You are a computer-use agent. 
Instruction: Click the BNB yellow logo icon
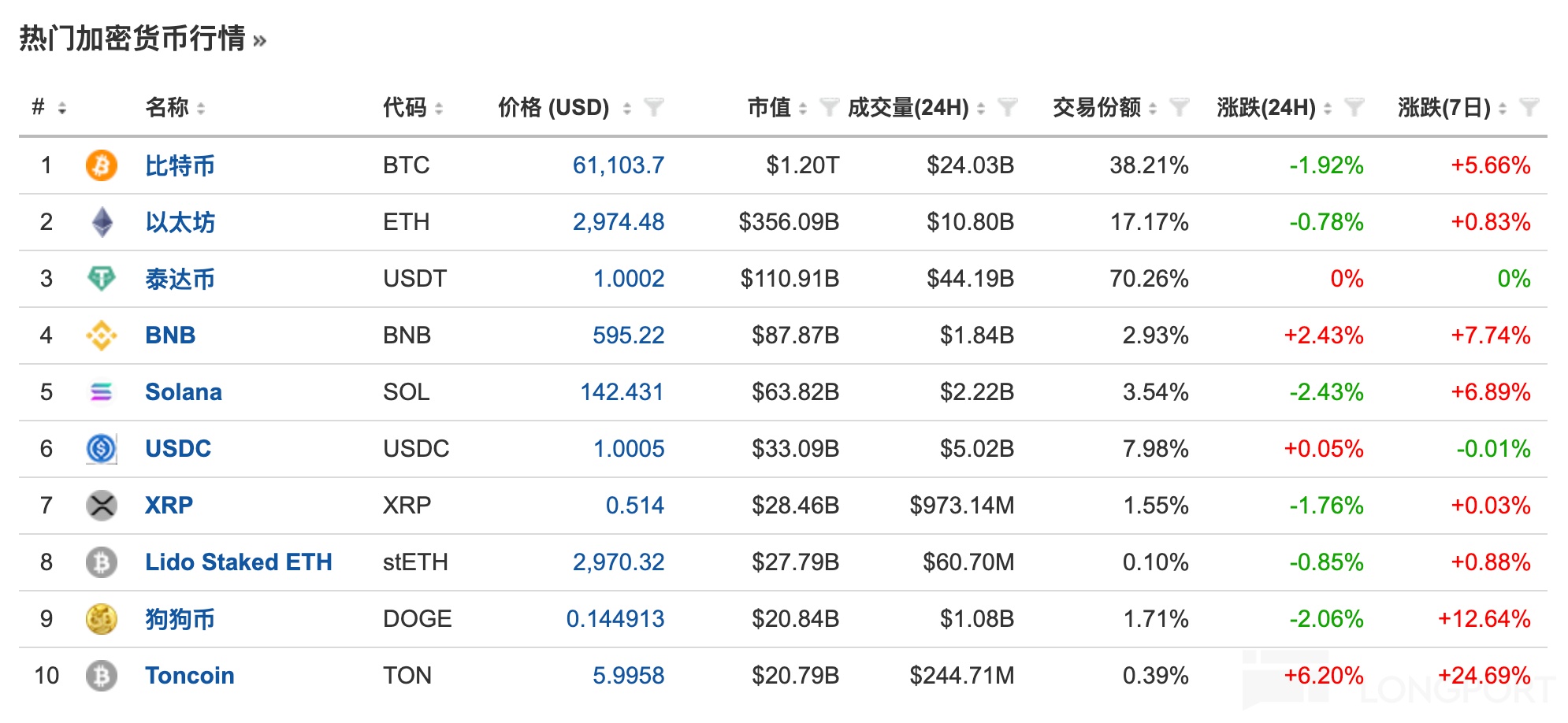click(x=101, y=336)
